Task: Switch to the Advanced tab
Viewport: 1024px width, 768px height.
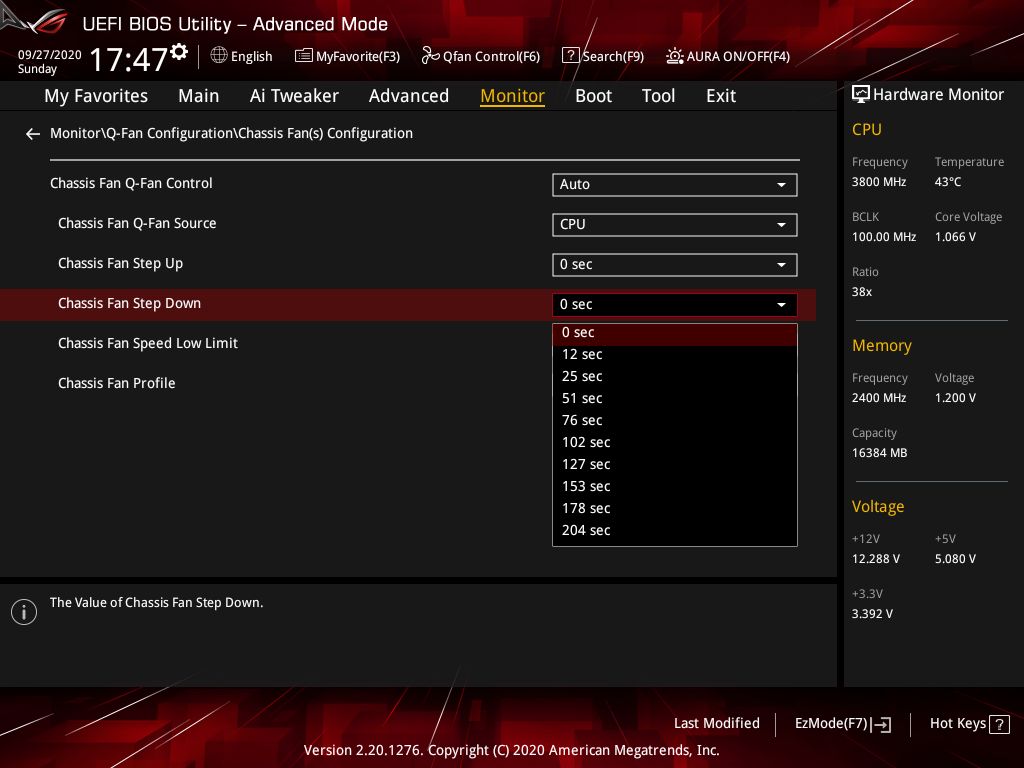Action: pyautogui.click(x=409, y=96)
